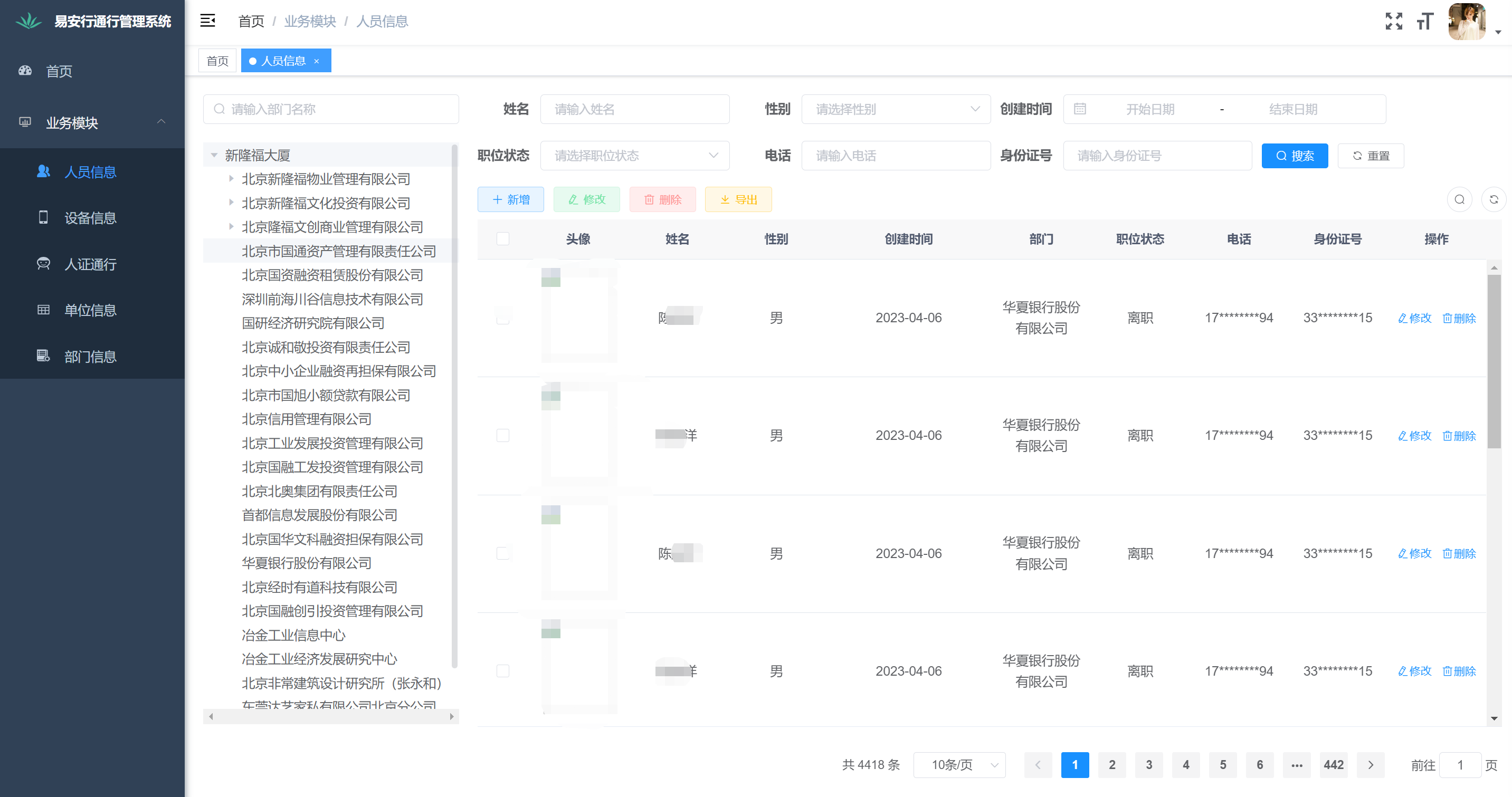Viewport: 1512px width, 797px height.
Task: Open 单位信息 in the sidebar
Action: click(92, 310)
